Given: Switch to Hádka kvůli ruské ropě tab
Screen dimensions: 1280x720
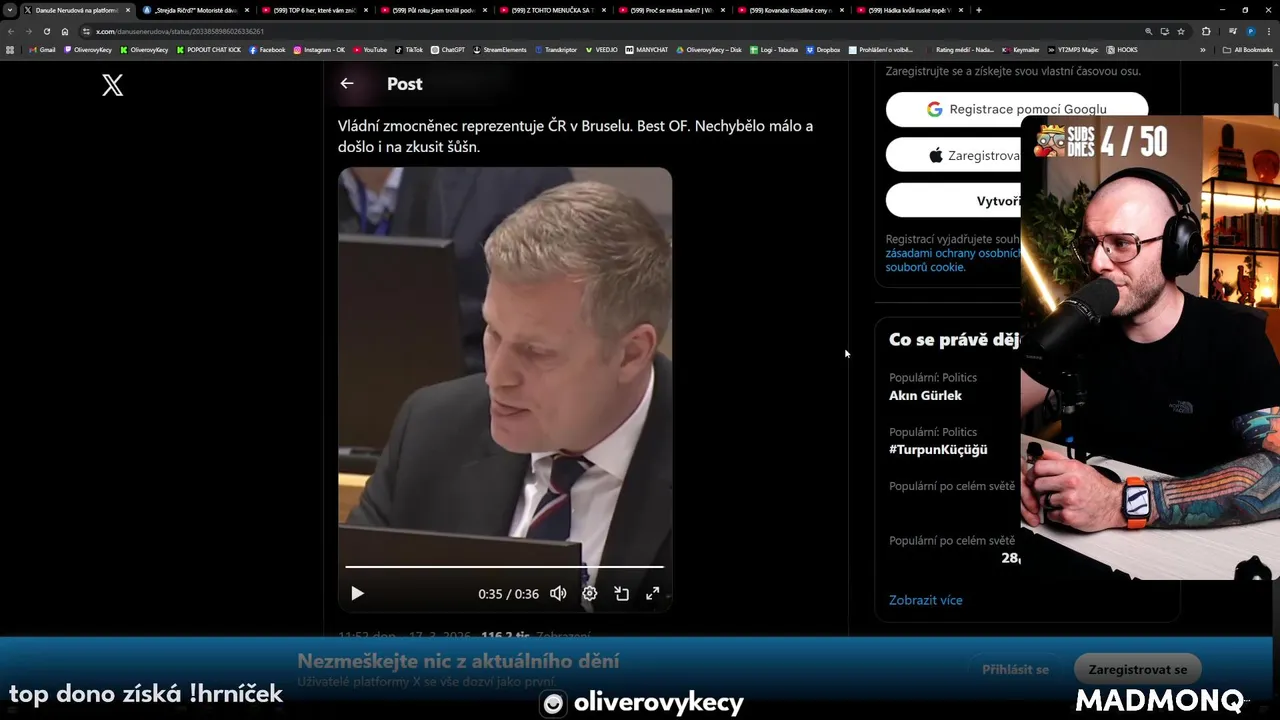Looking at the screenshot, I should [x=909, y=10].
